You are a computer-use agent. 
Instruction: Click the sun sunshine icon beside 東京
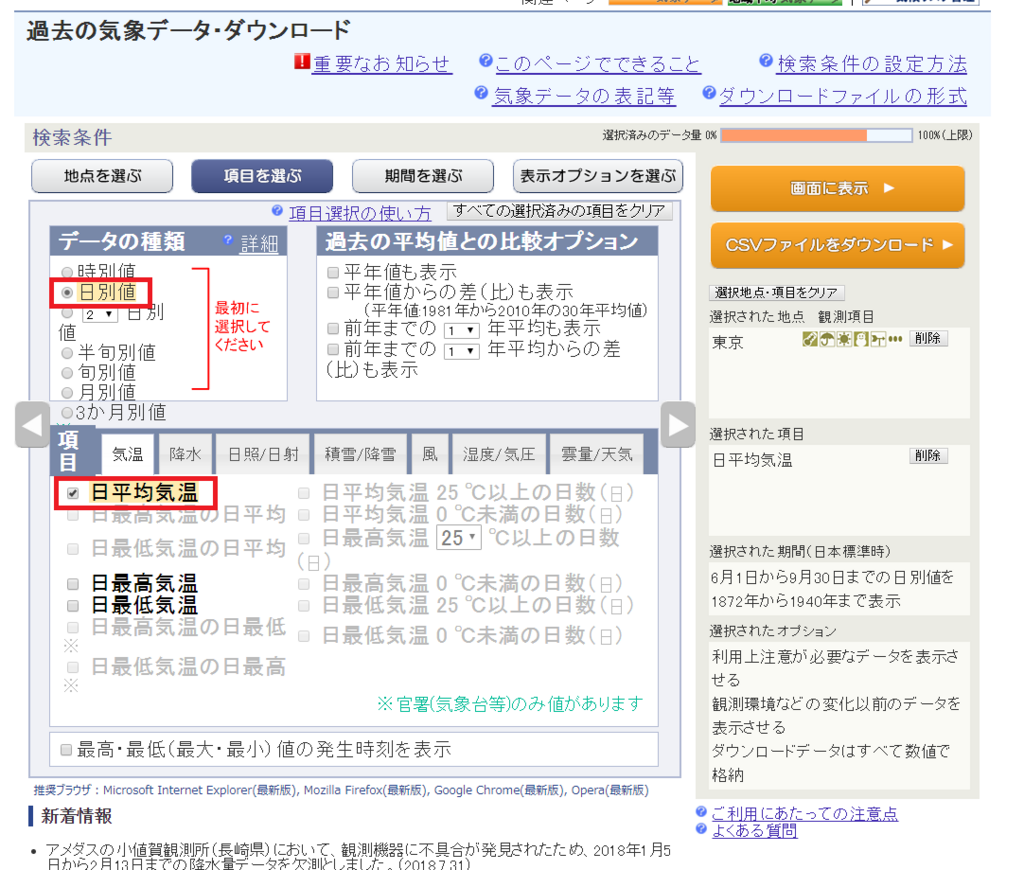pyautogui.click(x=844, y=339)
